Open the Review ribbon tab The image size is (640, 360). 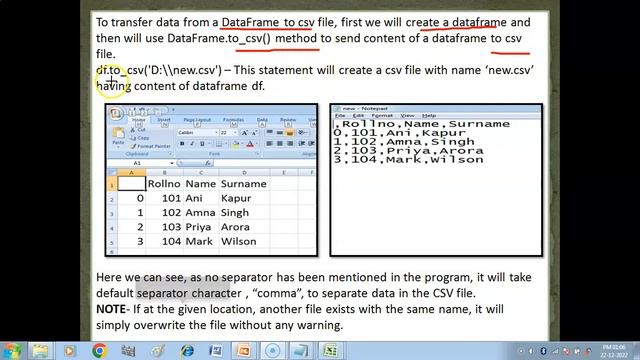(288, 120)
